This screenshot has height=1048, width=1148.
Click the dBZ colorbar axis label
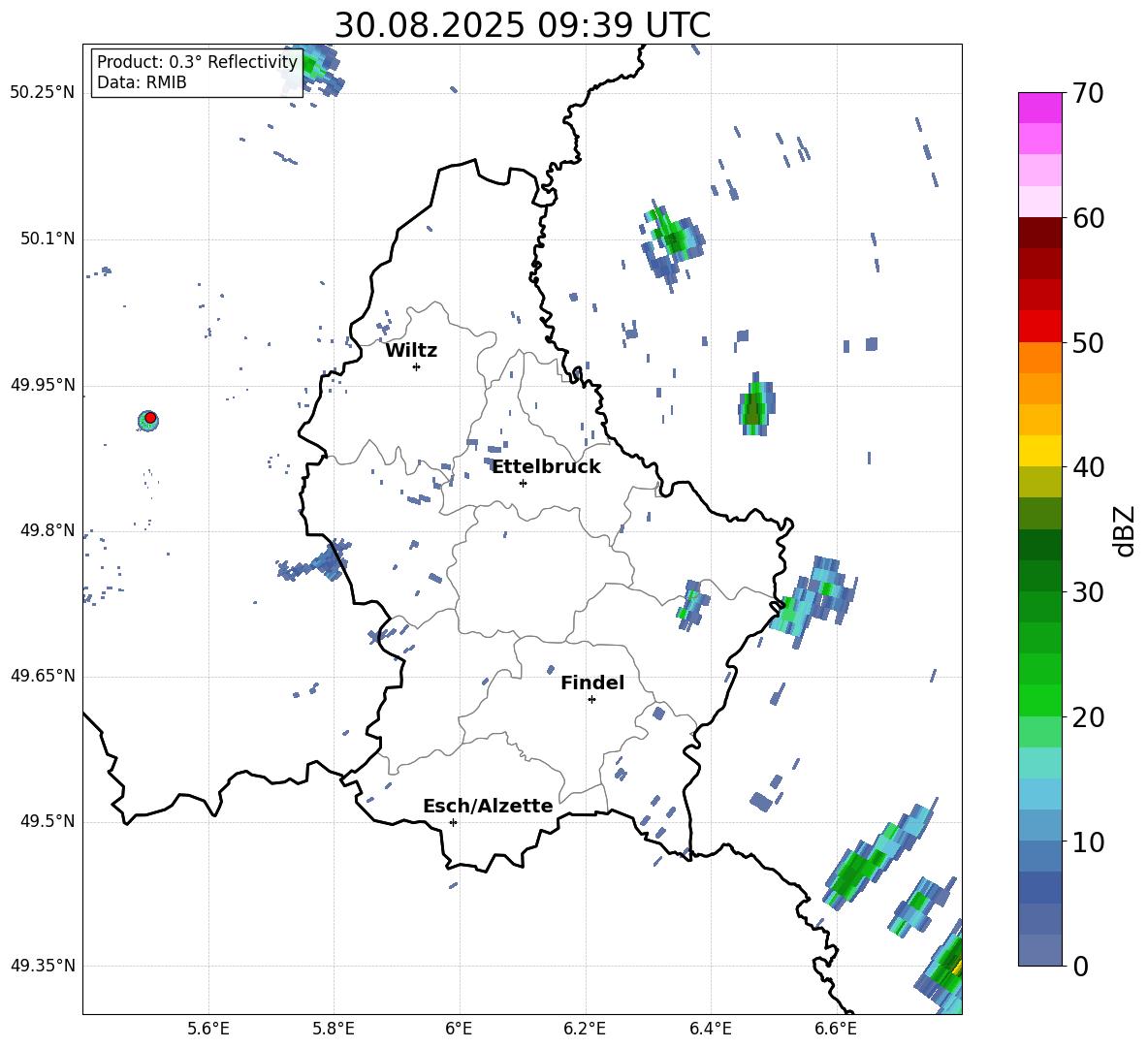pyautogui.click(x=1126, y=530)
